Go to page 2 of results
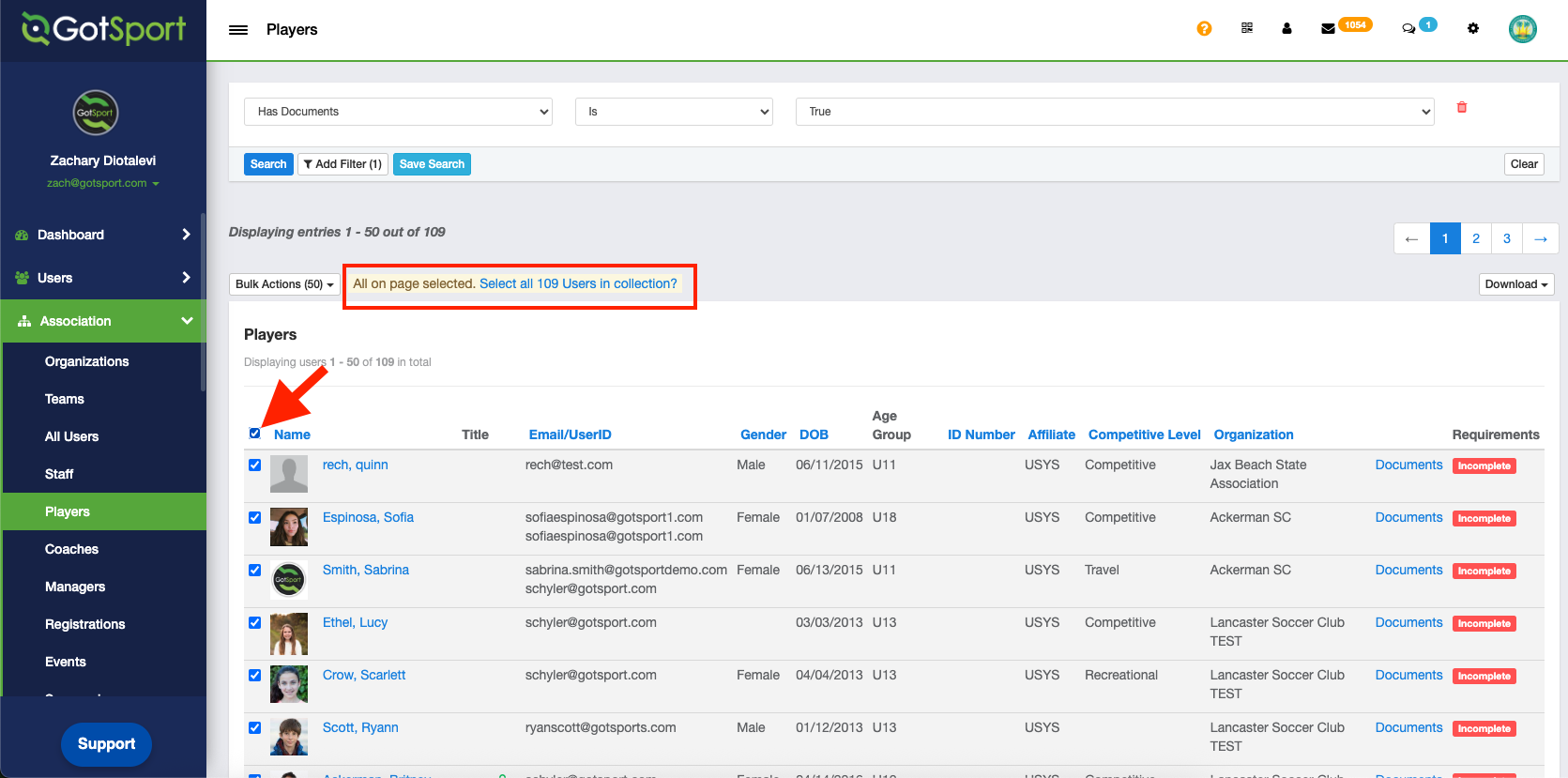The width and height of the screenshot is (1568, 778). point(1476,238)
